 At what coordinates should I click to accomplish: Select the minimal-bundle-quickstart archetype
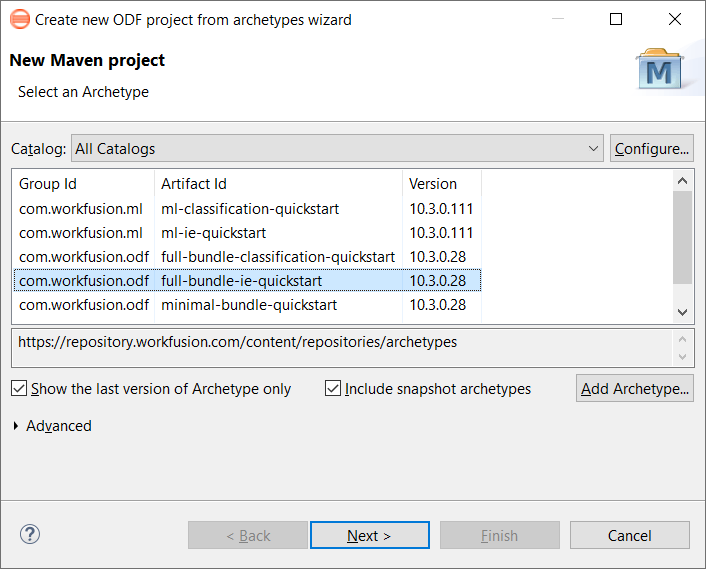(x=247, y=305)
